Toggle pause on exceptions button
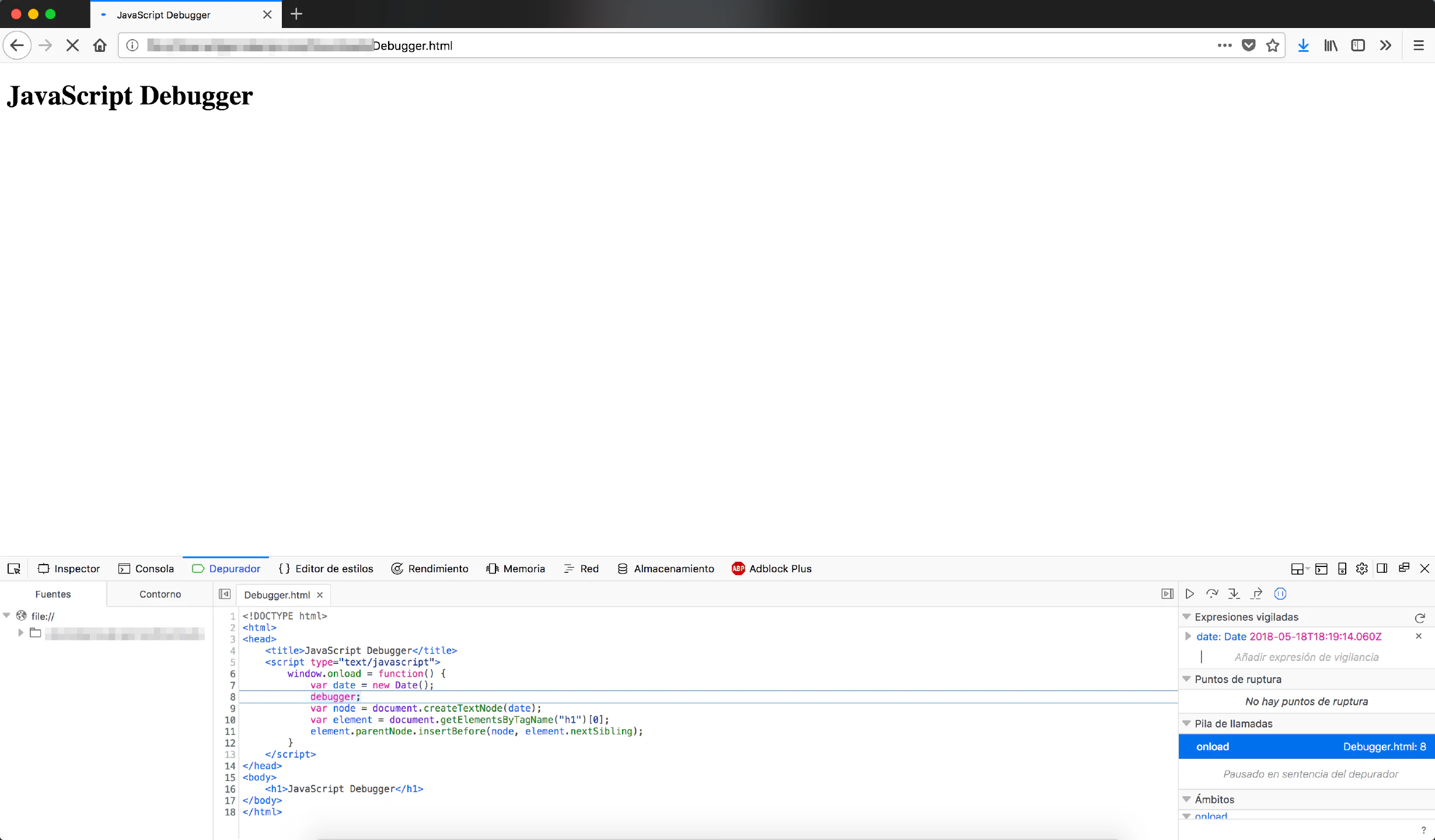Viewport: 1435px width, 840px height. pyautogui.click(x=1280, y=594)
